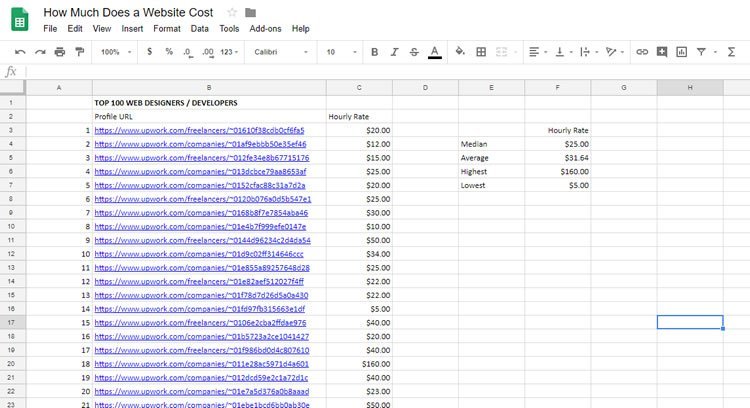Open the View menu
Screen dimensions: 750x408
coord(102,29)
